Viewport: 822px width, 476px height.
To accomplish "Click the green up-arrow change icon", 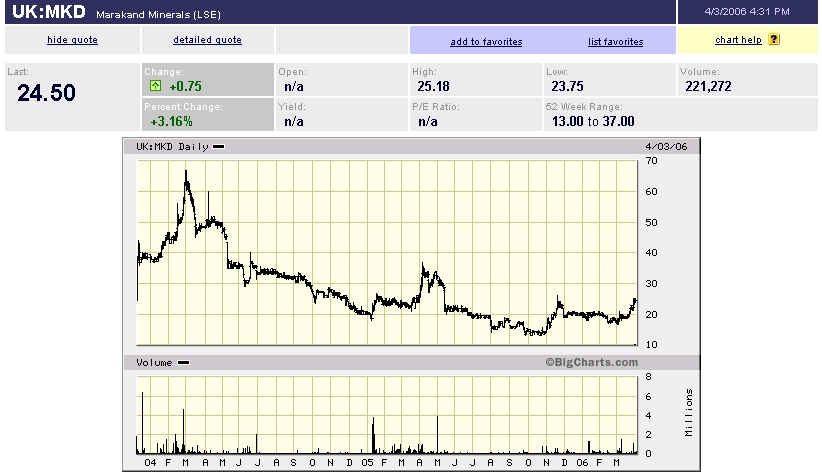I will [155, 86].
